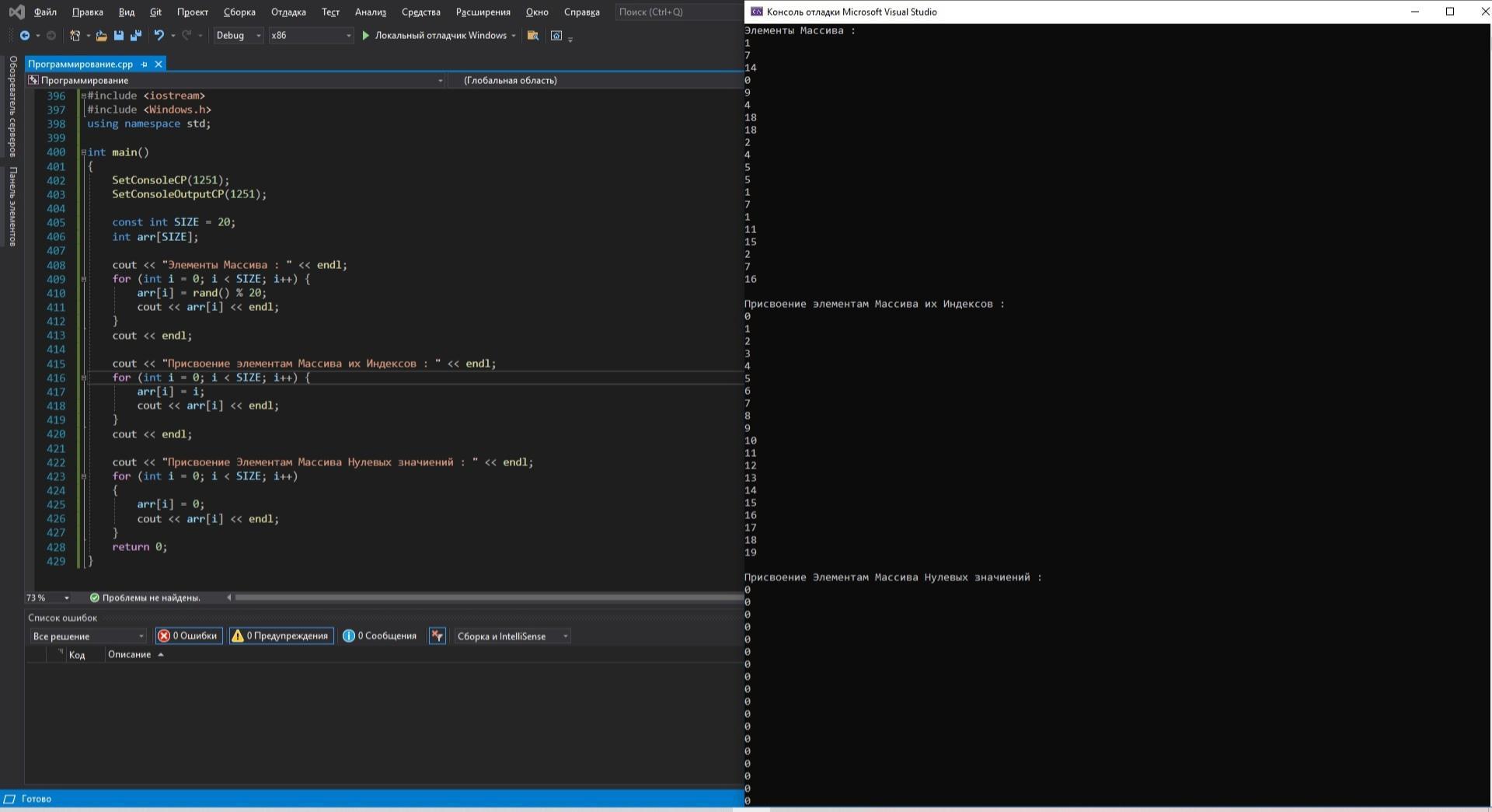1492x812 pixels.
Task: Pin the Программирование.cpp tab
Action: [x=144, y=64]
